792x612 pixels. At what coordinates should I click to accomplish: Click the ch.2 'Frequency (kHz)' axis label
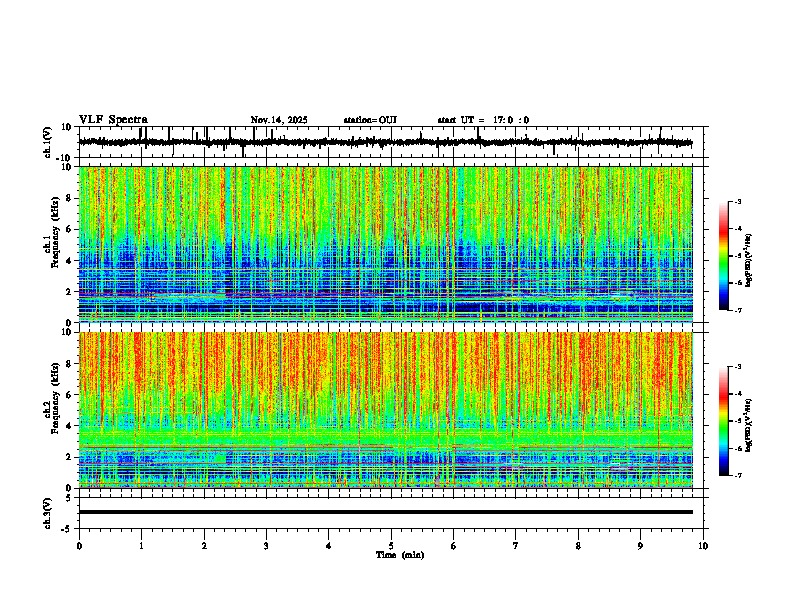pos(55,398)
